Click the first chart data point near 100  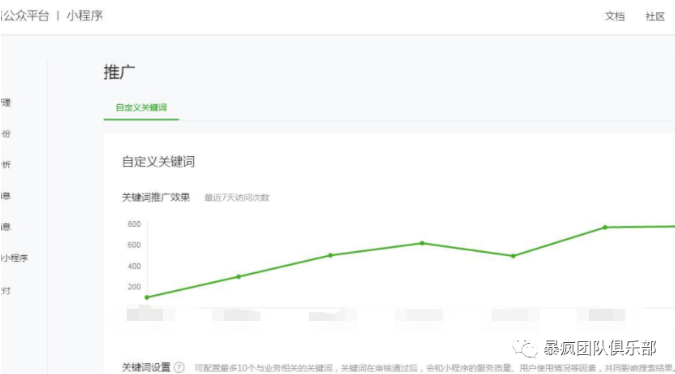click(147, 297)
